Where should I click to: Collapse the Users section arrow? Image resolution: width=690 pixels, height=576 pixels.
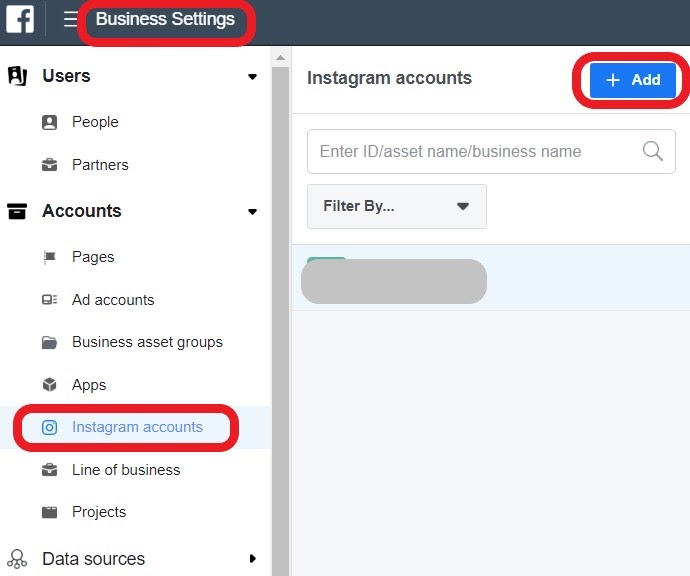pyautogui.click(x=252, y=77)
